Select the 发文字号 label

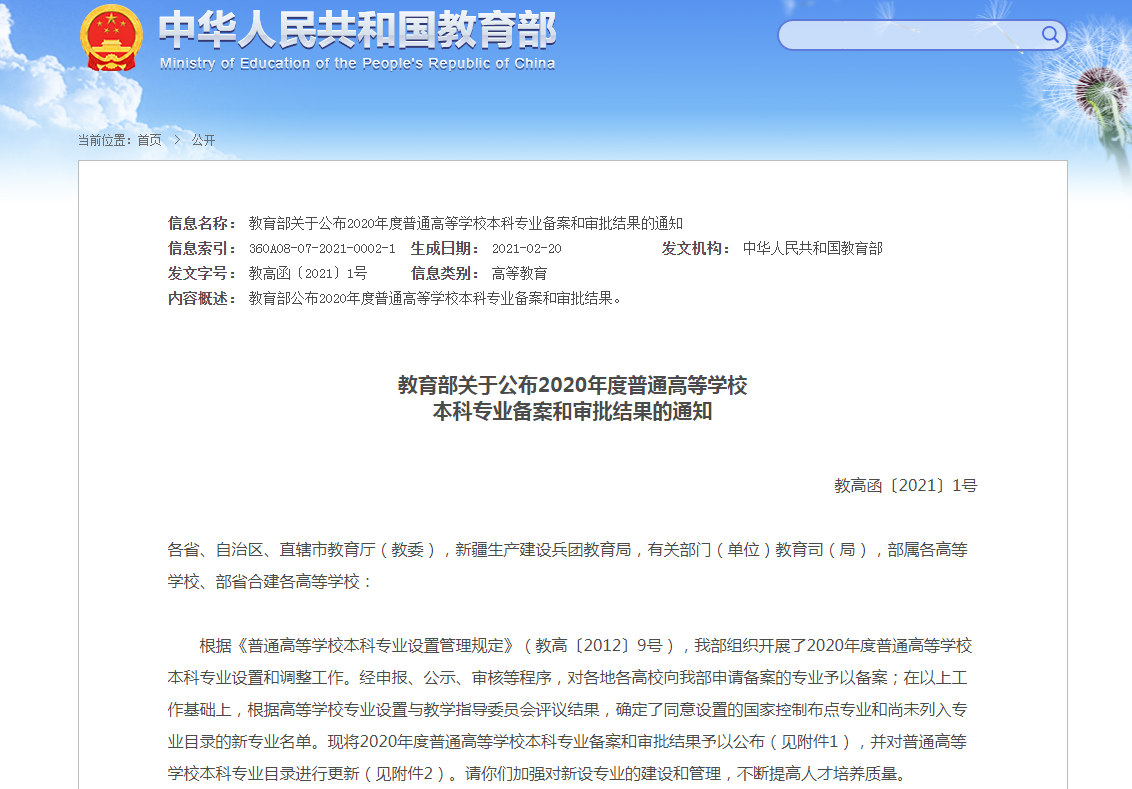(203, 274)
